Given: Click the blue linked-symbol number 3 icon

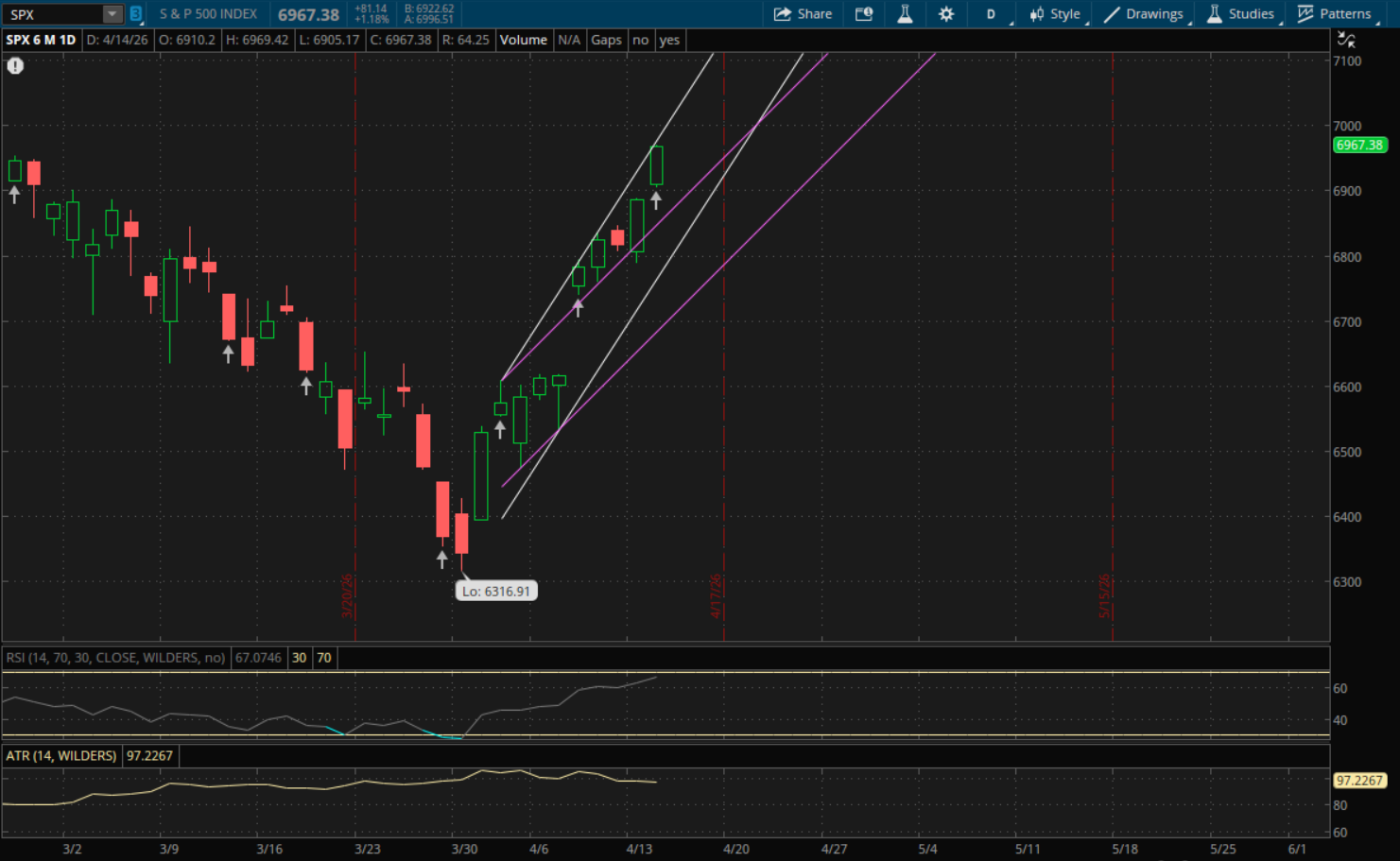Looking at the screenshot, I should click(x=136, y=14).
